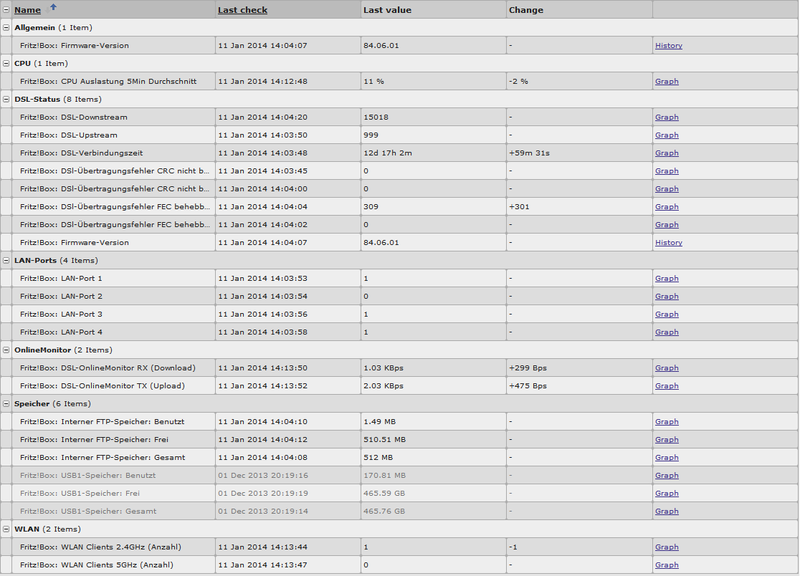
Task: Click the sort arrow beside Name
Action: click(x=53, y=8)
